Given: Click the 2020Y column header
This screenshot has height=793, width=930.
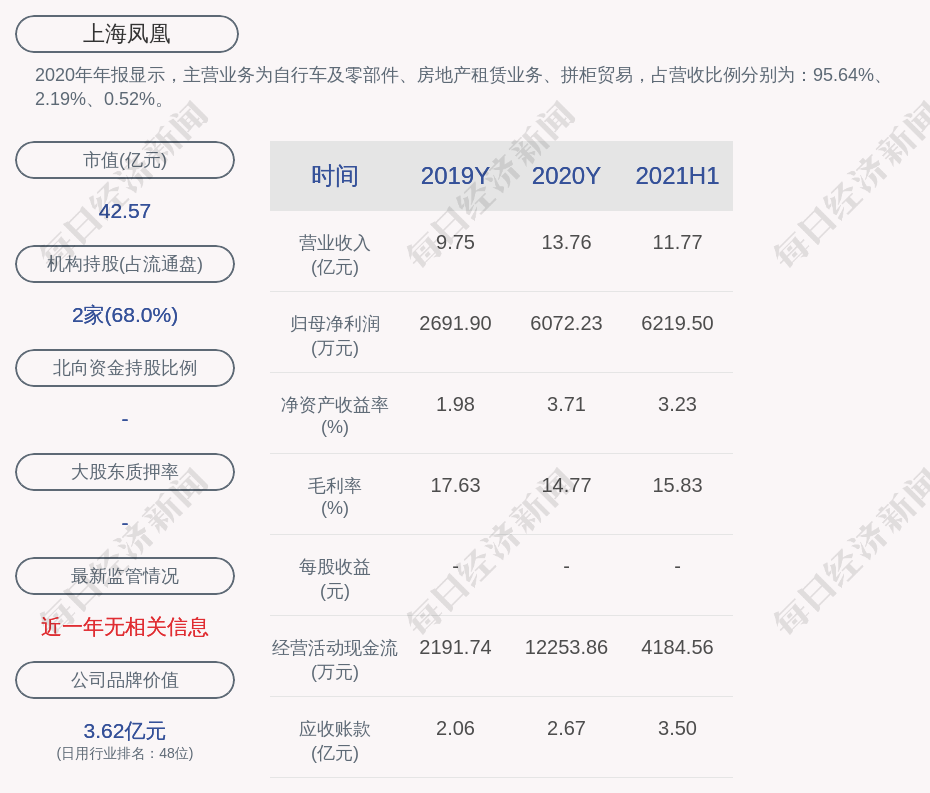Looking at the screenshot, I should [x=566, y=176].
